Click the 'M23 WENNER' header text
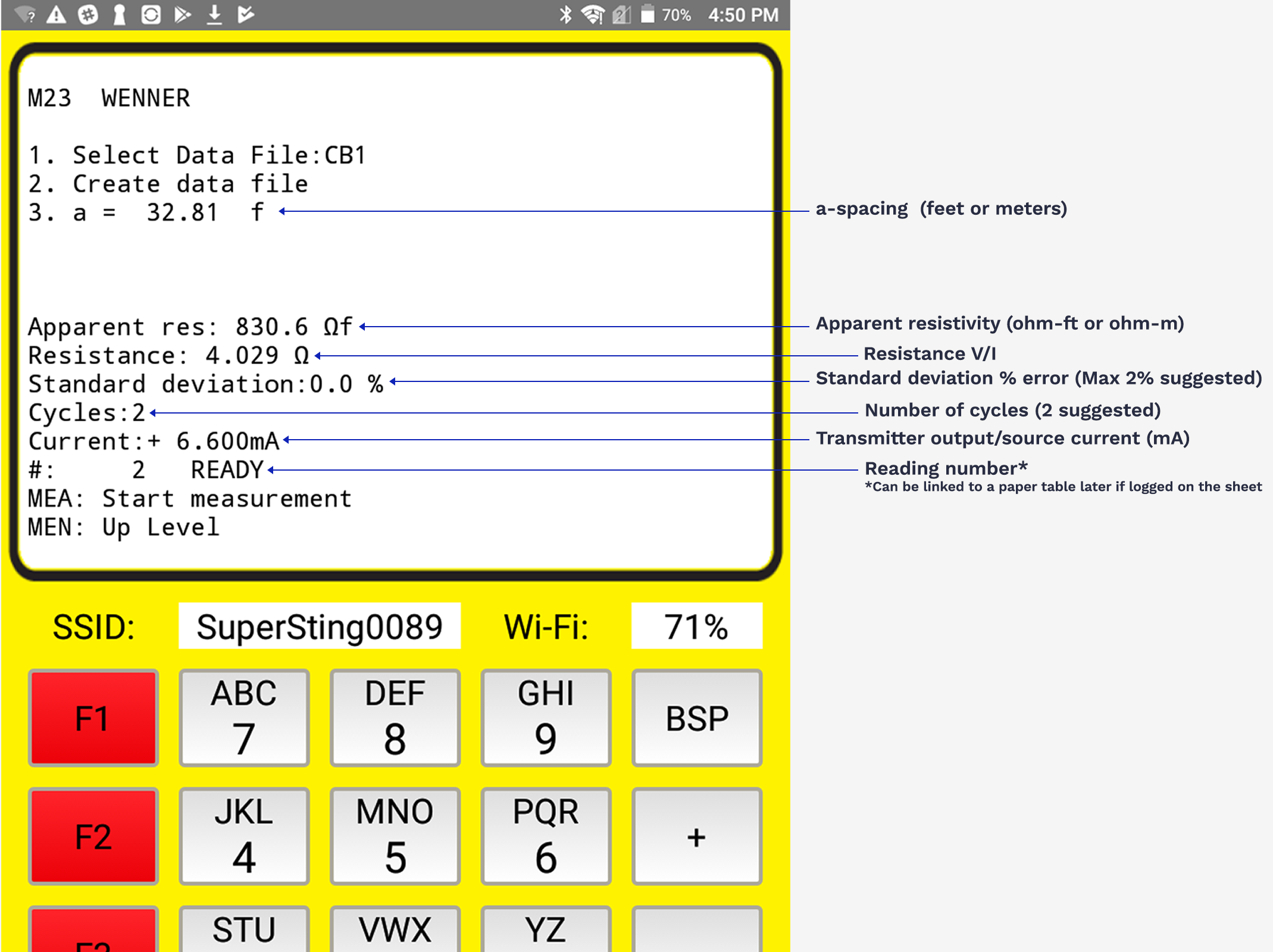Viewport: 1273px width, 952px height. click(109, 98)
